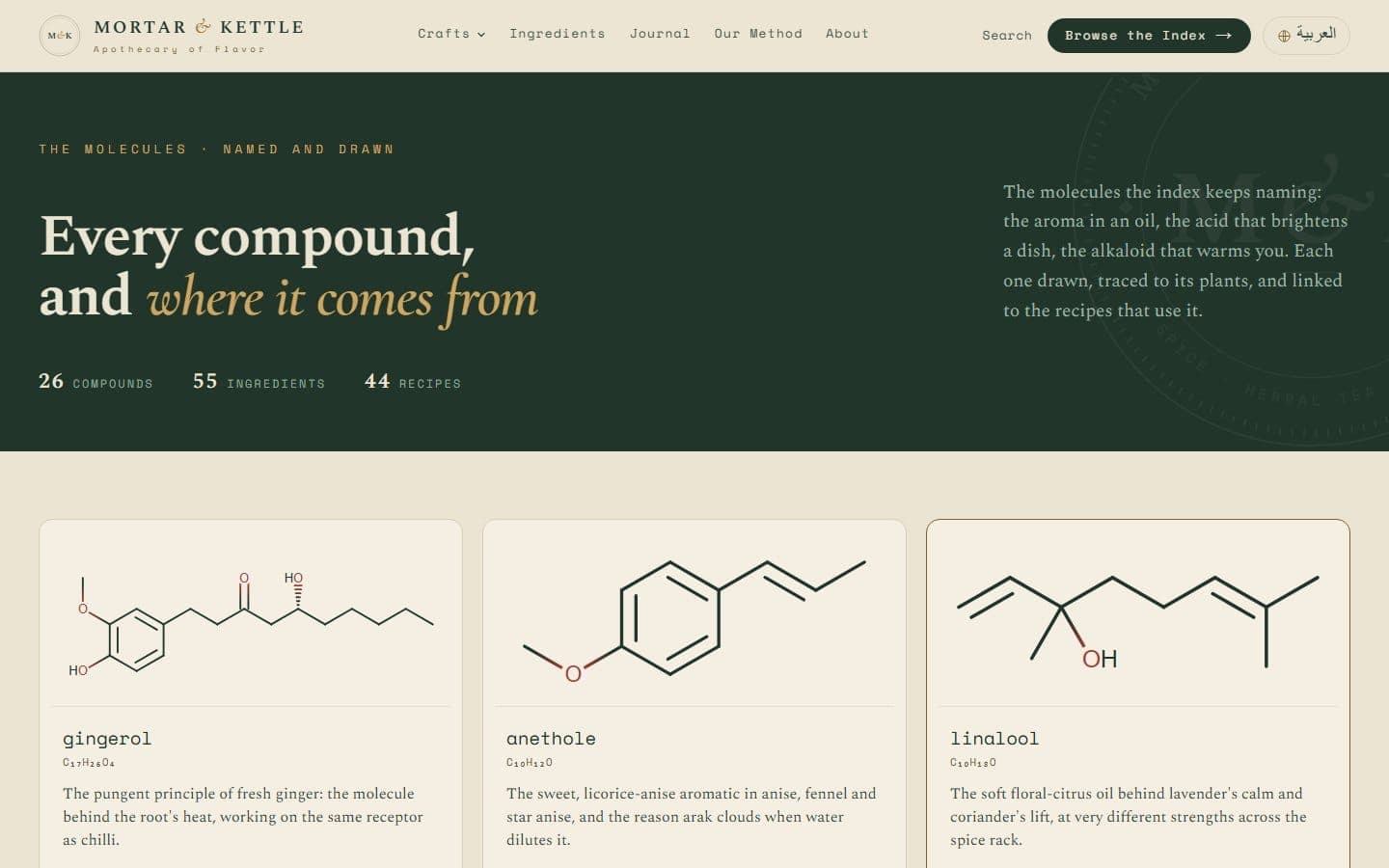
Task: Select the anethole compound name
Action: click(x=551, y=739)
